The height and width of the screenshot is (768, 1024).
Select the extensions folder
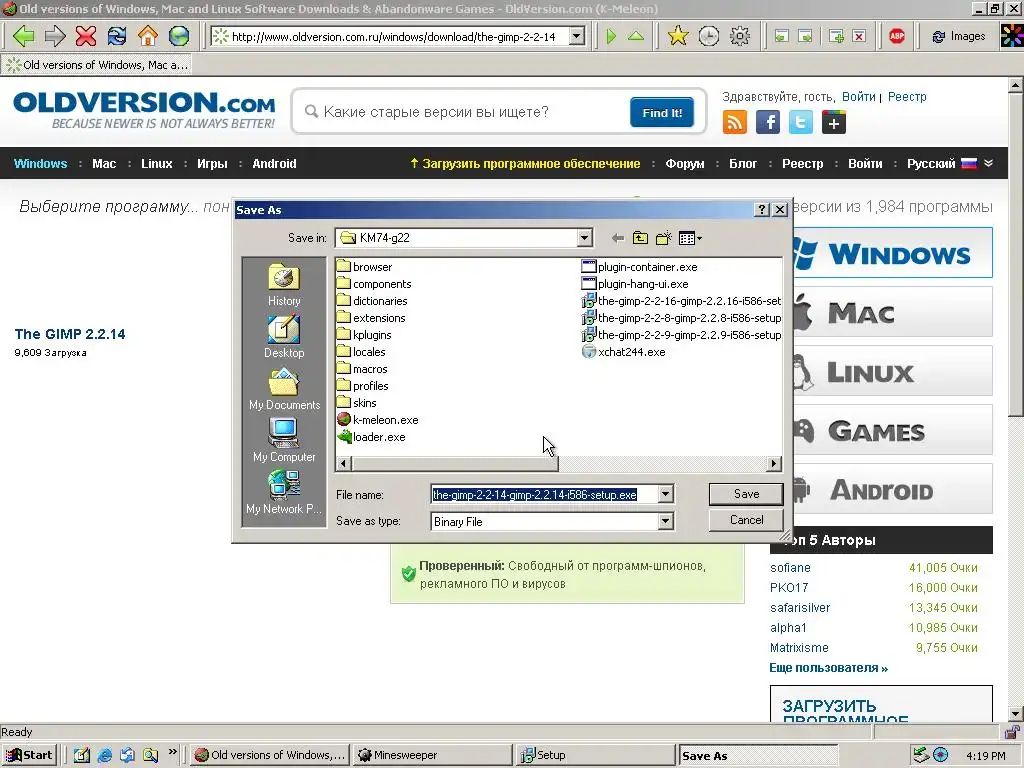(x=372, y=318)
